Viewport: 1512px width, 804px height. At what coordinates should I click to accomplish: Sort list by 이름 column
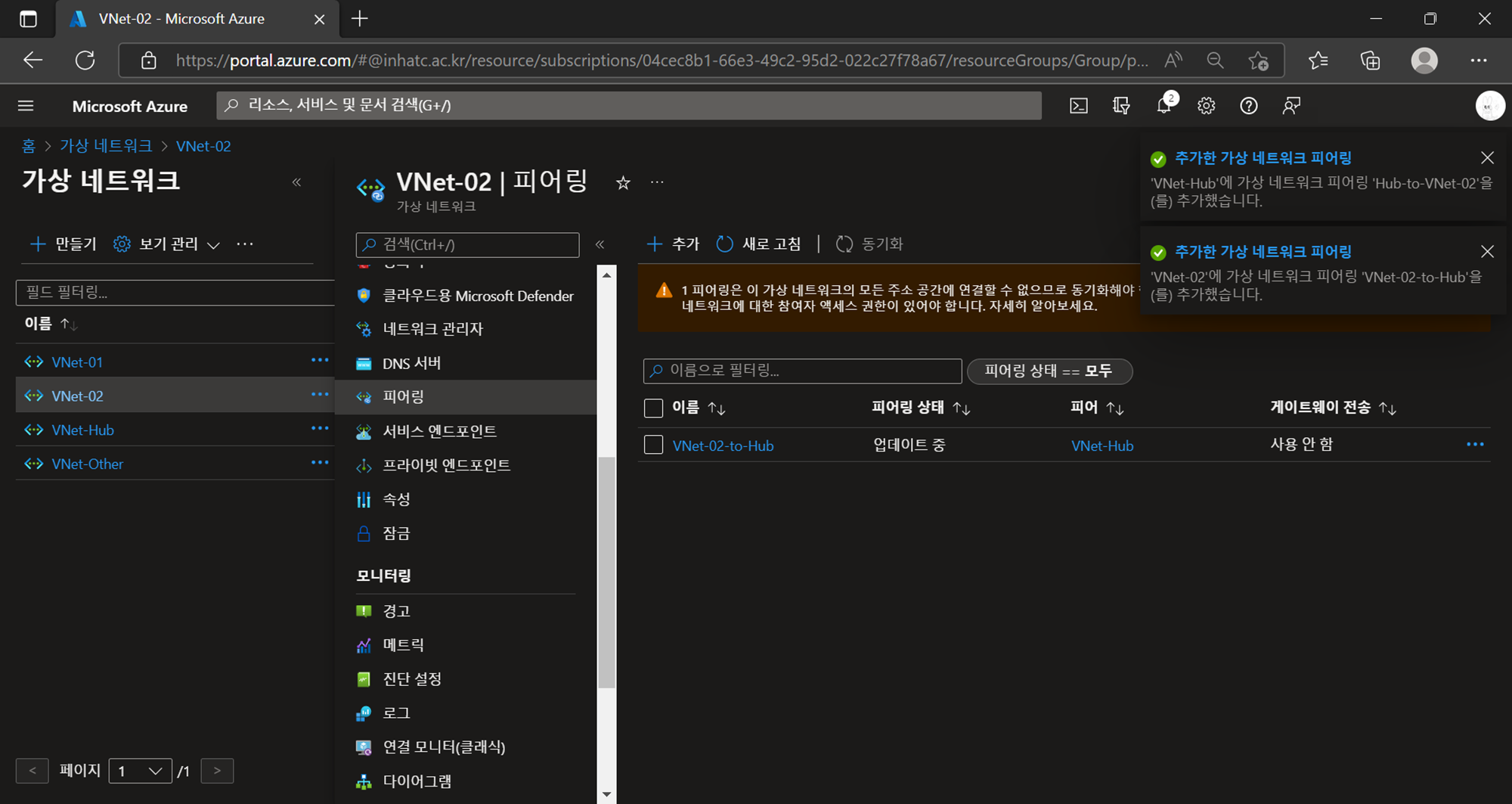[x=51, y=324]
